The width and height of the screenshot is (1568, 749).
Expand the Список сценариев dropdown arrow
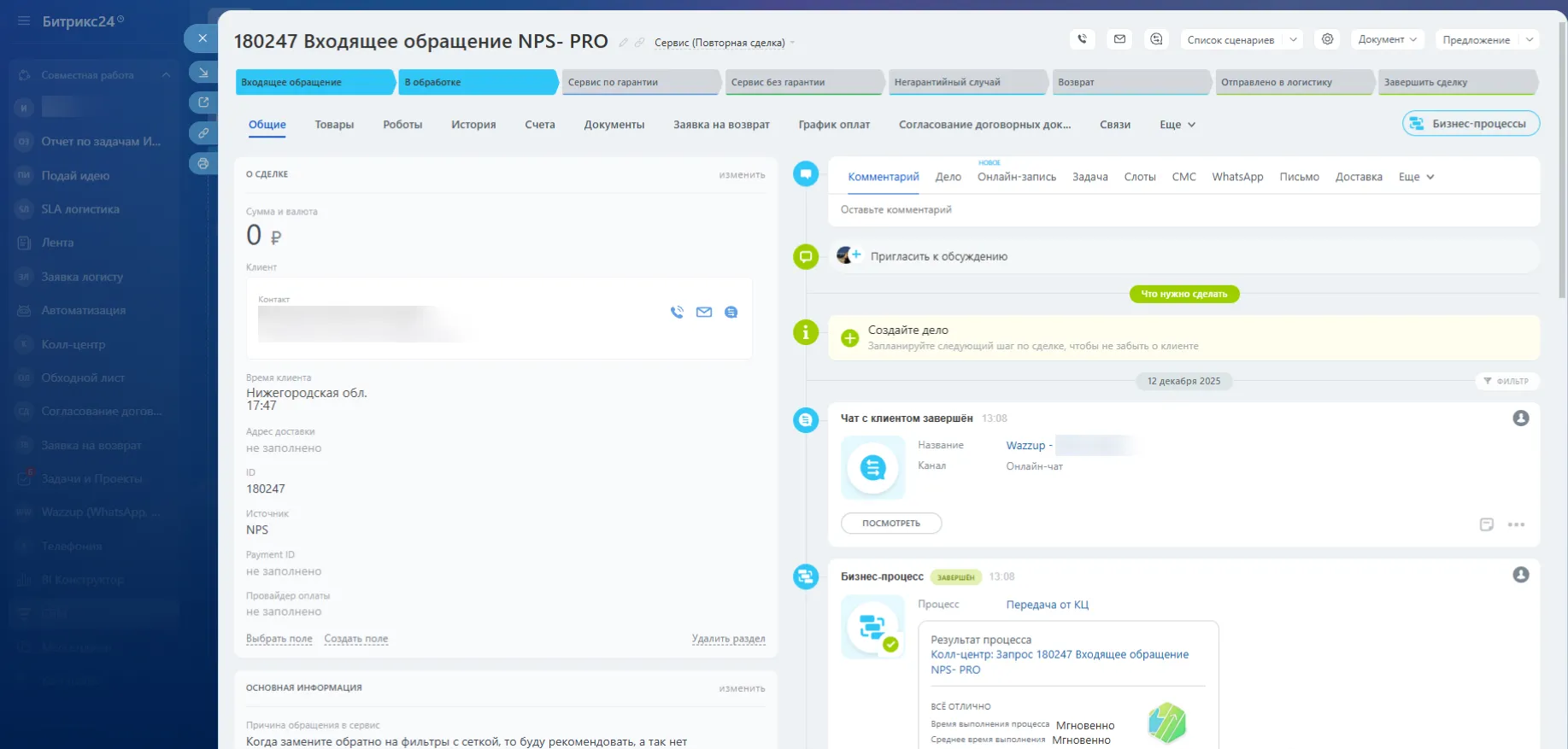(1294, 40)
